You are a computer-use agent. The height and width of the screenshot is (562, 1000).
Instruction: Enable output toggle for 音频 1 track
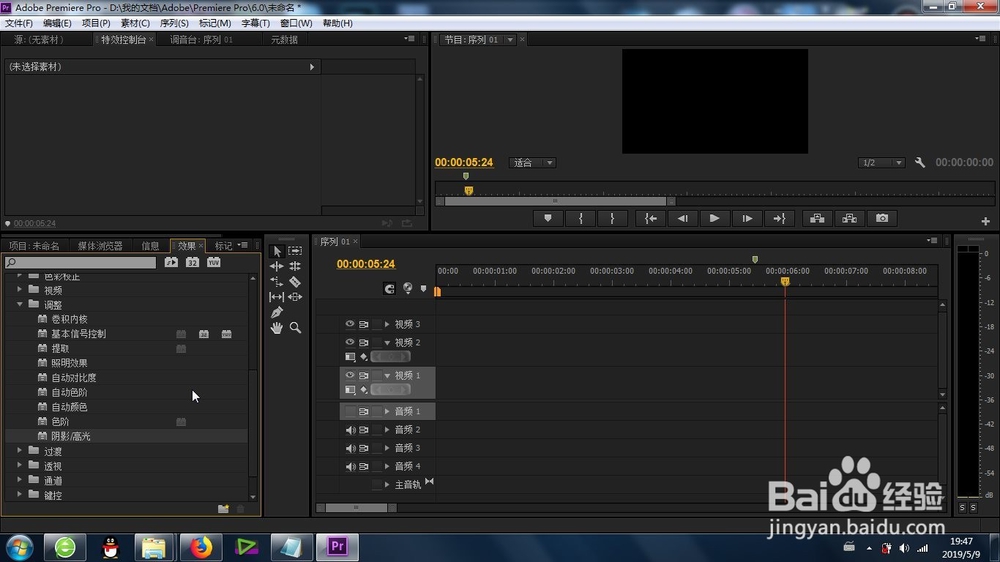click(x=350, y=411)
